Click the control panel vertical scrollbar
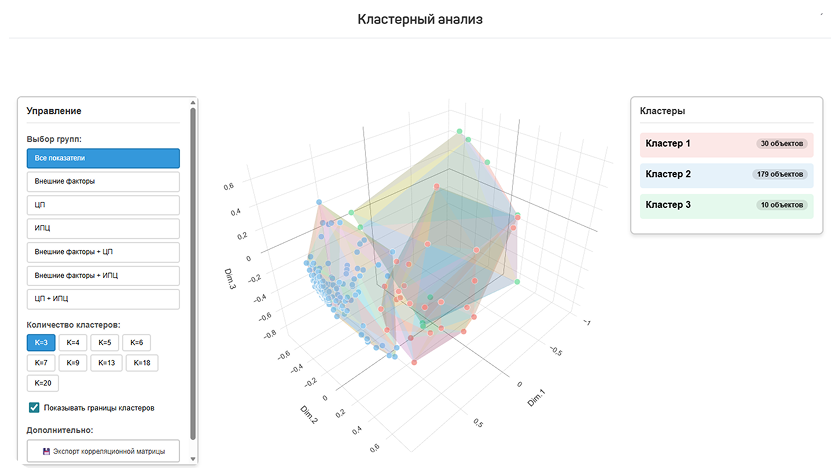The image size is (840, 474). (193, 273)
